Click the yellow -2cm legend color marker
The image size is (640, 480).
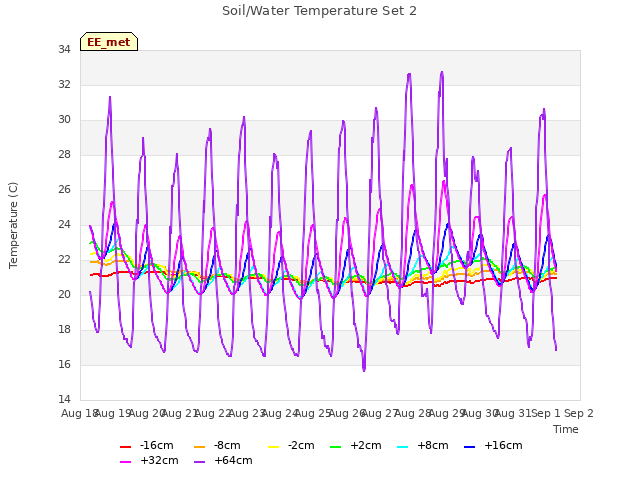(x=273, y=447)
